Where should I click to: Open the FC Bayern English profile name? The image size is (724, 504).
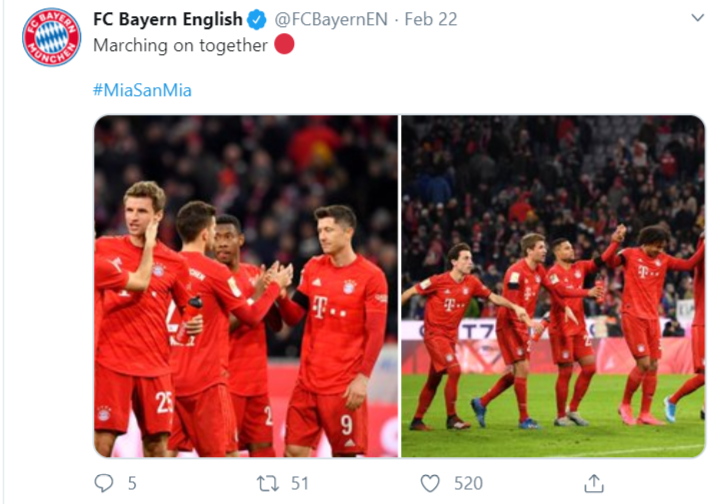[x=168, y=19]
